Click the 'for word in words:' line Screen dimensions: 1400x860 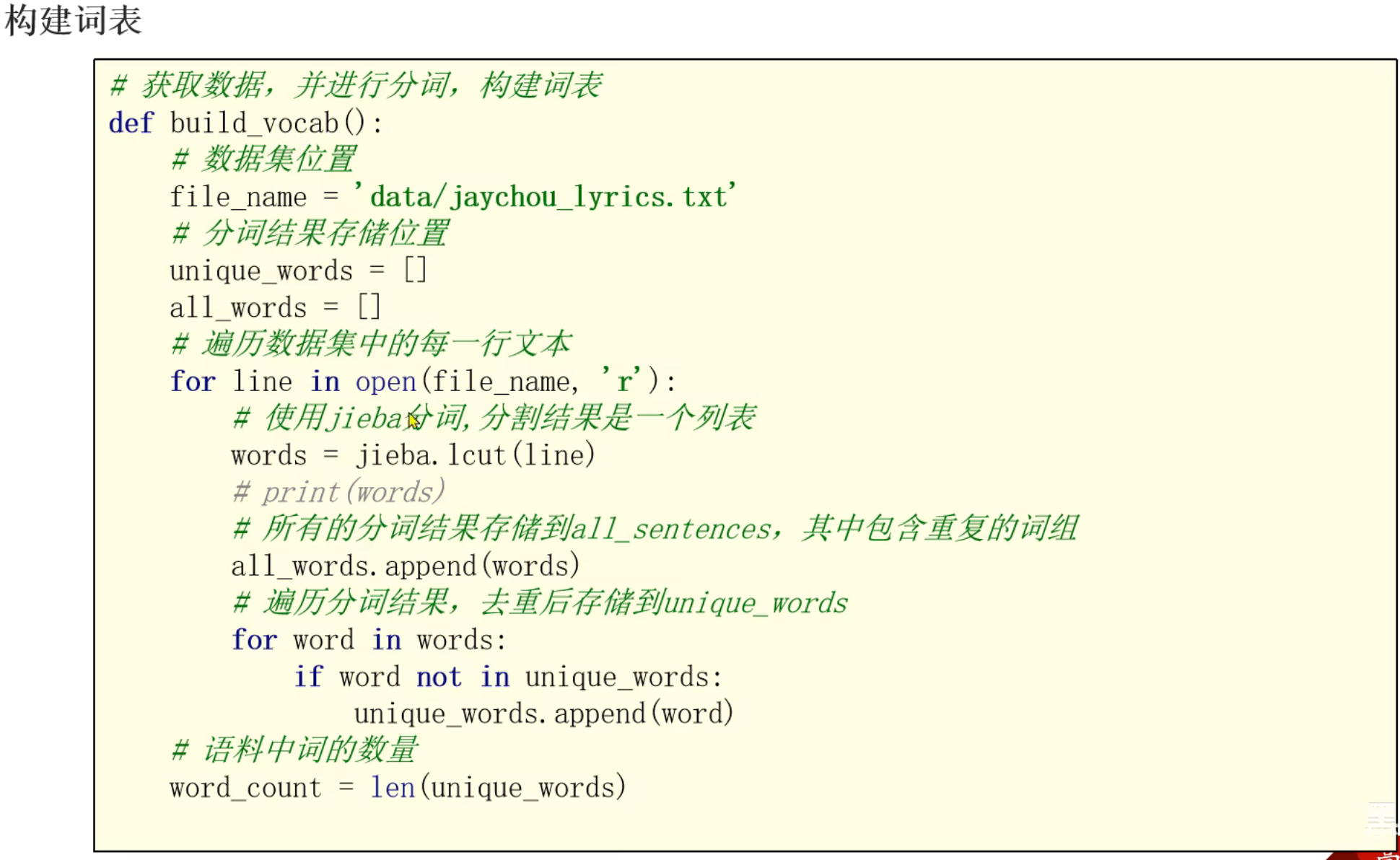point(369,640)
